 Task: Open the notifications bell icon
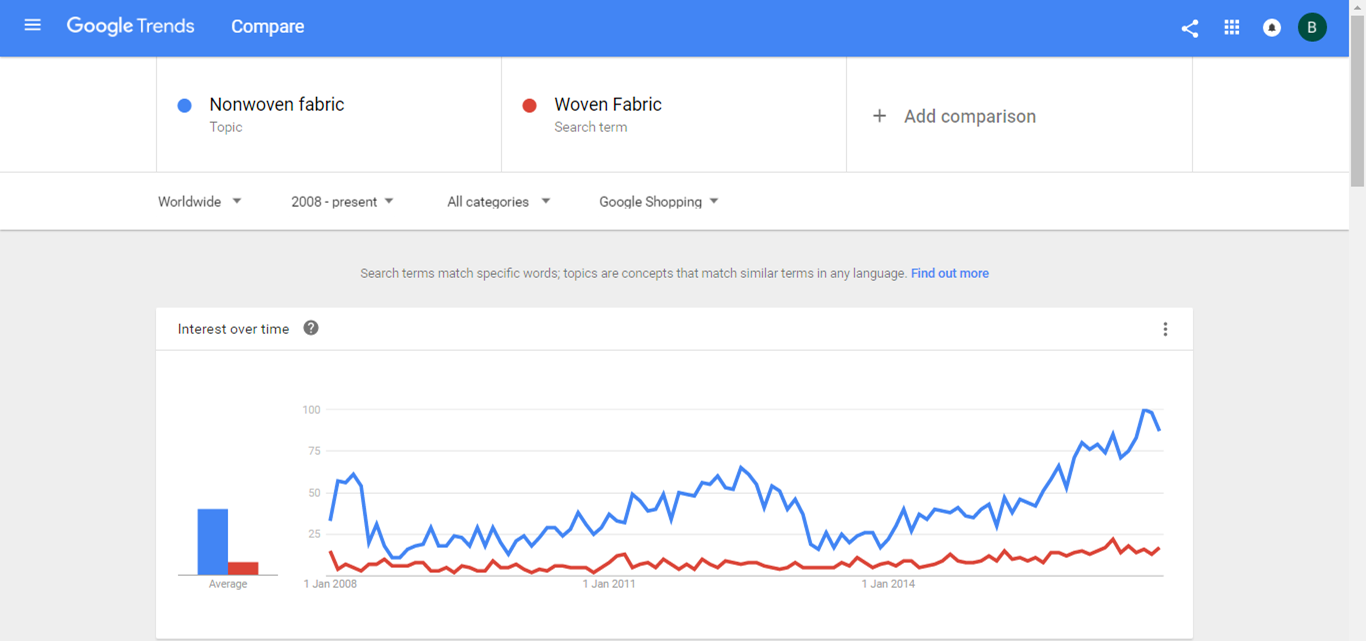click(1271, 28)
